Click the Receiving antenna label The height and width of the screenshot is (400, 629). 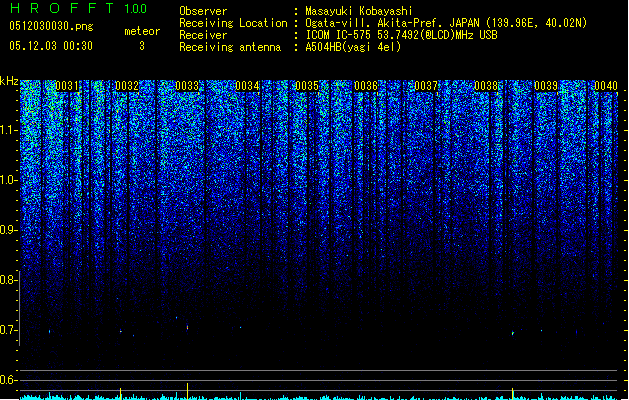(x=230, y=47)
